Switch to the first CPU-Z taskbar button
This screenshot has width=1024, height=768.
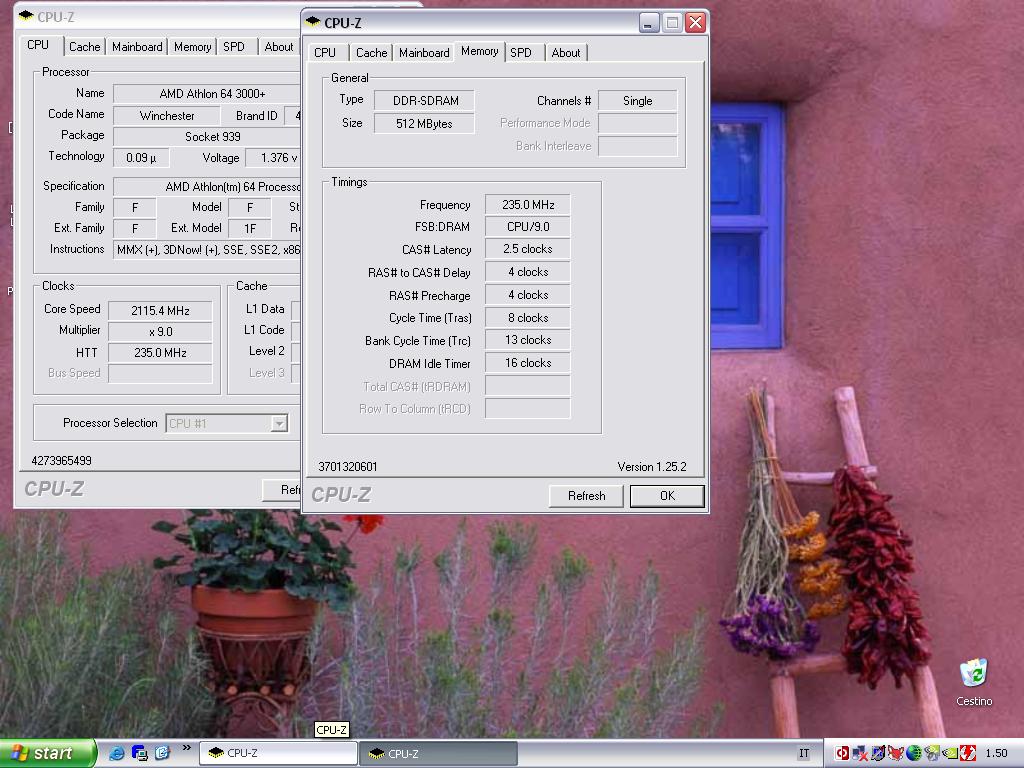coord(278,753)
